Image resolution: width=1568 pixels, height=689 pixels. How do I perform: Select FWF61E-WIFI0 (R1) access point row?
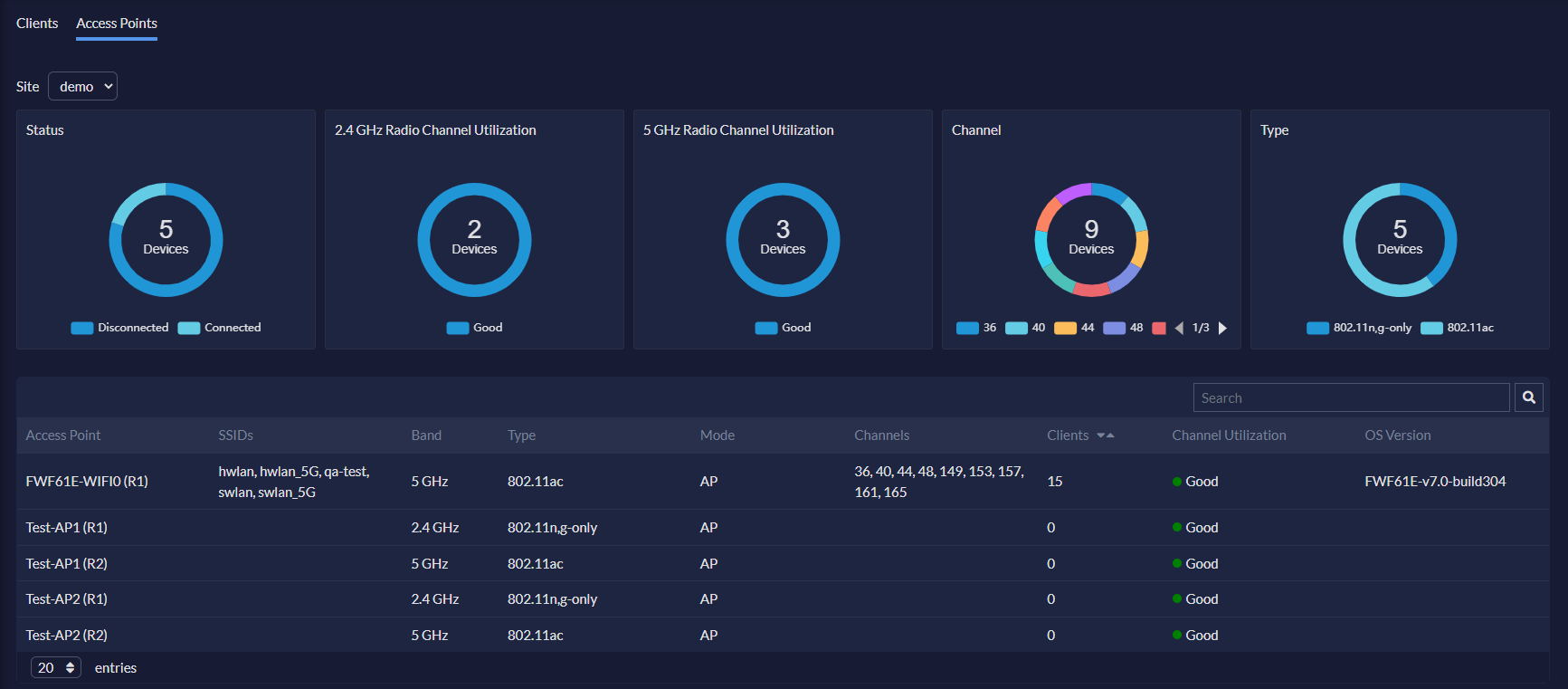[783, 482]
